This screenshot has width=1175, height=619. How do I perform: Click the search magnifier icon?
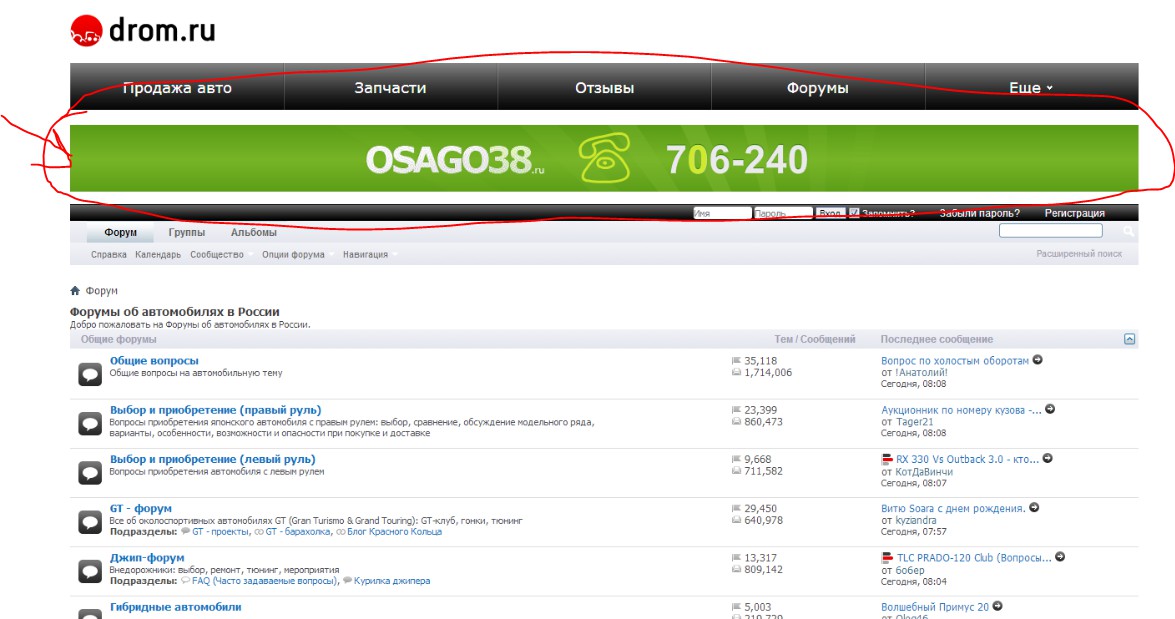[x=1129, y=232]
